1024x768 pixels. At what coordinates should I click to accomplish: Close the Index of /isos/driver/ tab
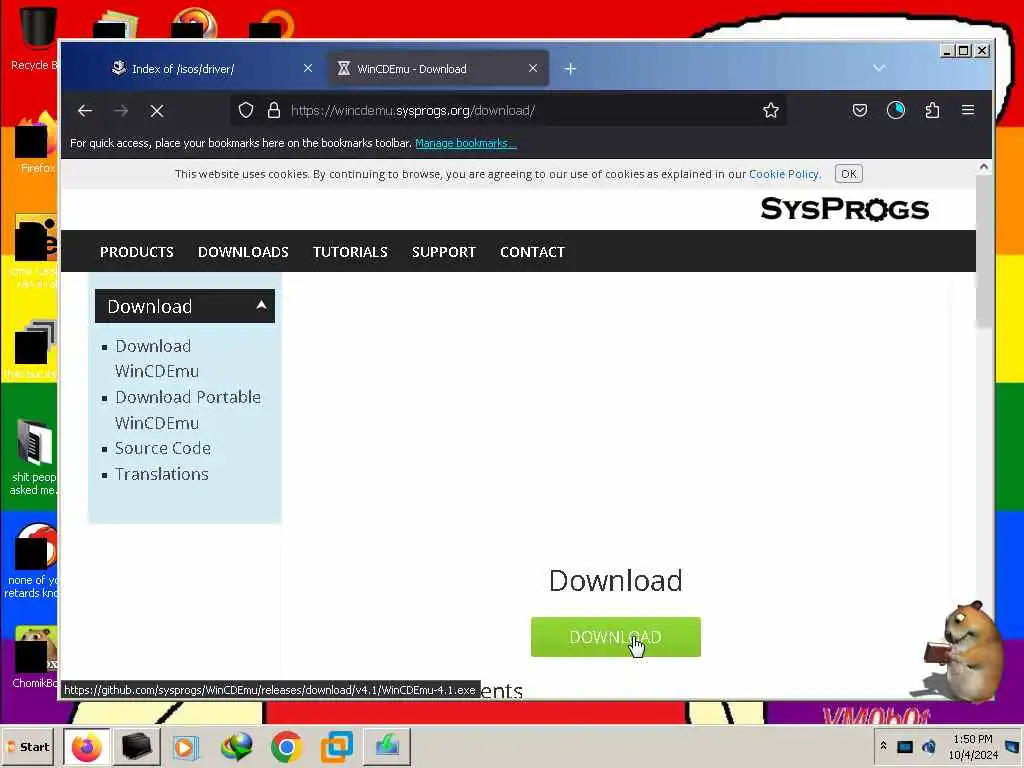[308, 68]
